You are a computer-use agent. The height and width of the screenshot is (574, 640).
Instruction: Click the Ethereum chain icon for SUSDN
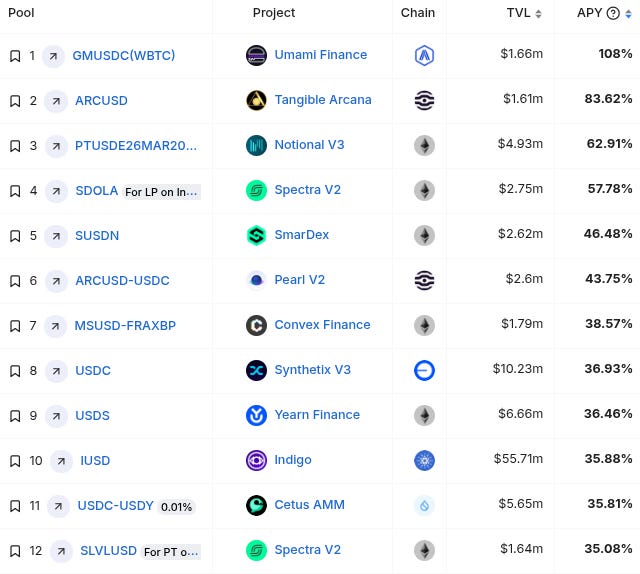click(424, 236)
